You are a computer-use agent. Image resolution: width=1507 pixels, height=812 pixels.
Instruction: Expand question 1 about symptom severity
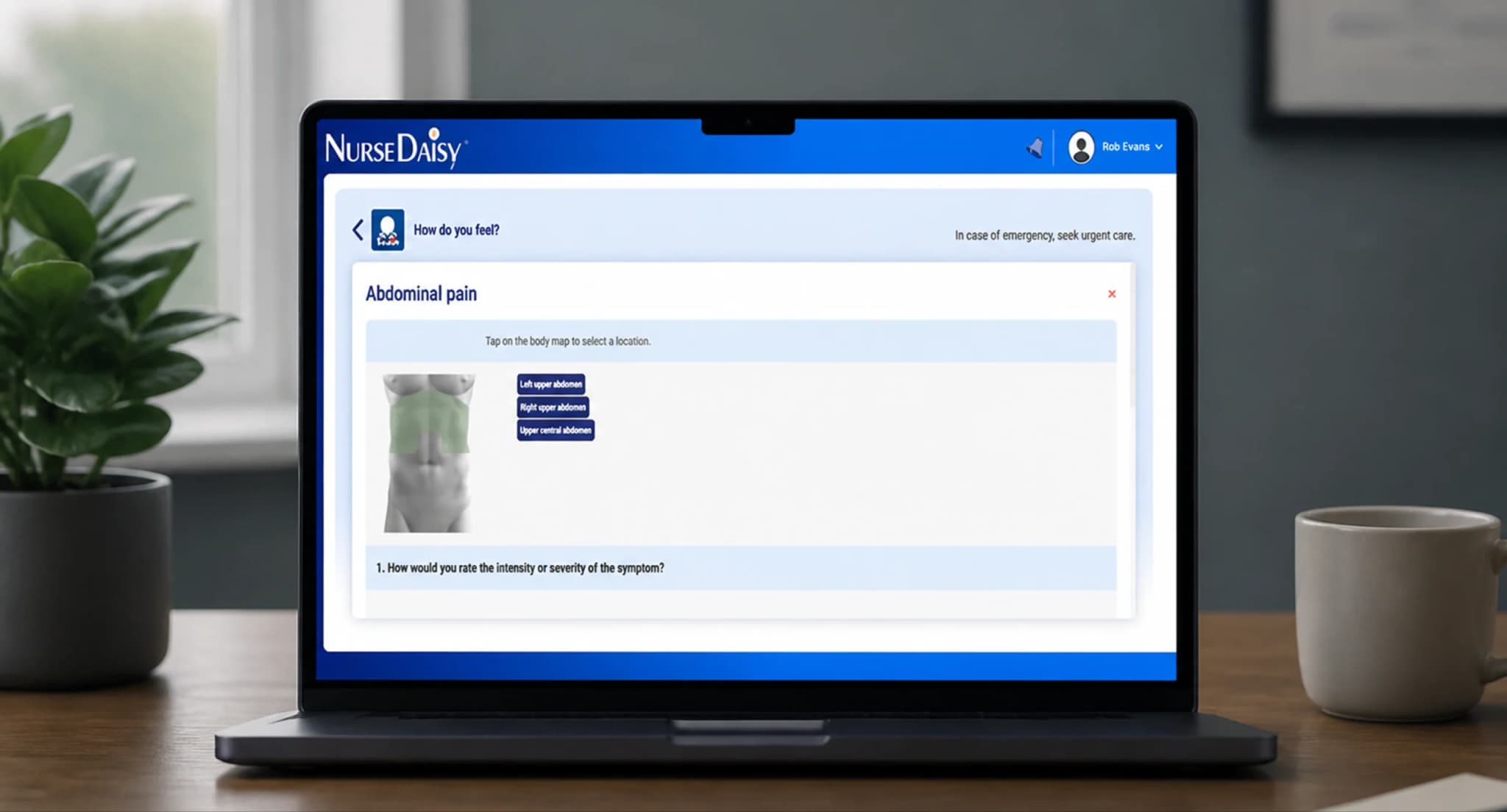coord(741,568)
